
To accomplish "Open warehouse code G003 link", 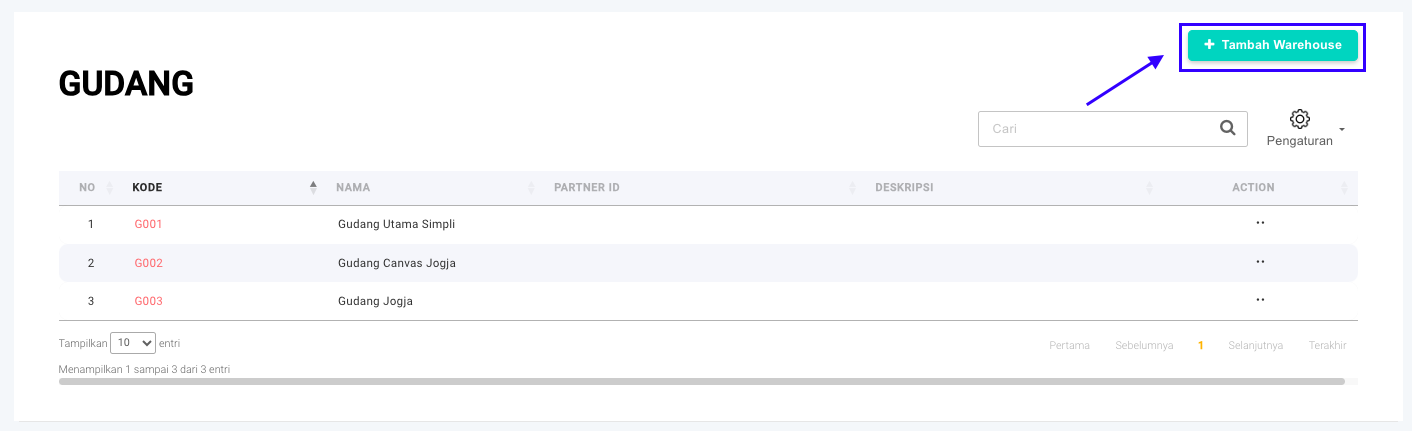I will click(x=148, y=301).
